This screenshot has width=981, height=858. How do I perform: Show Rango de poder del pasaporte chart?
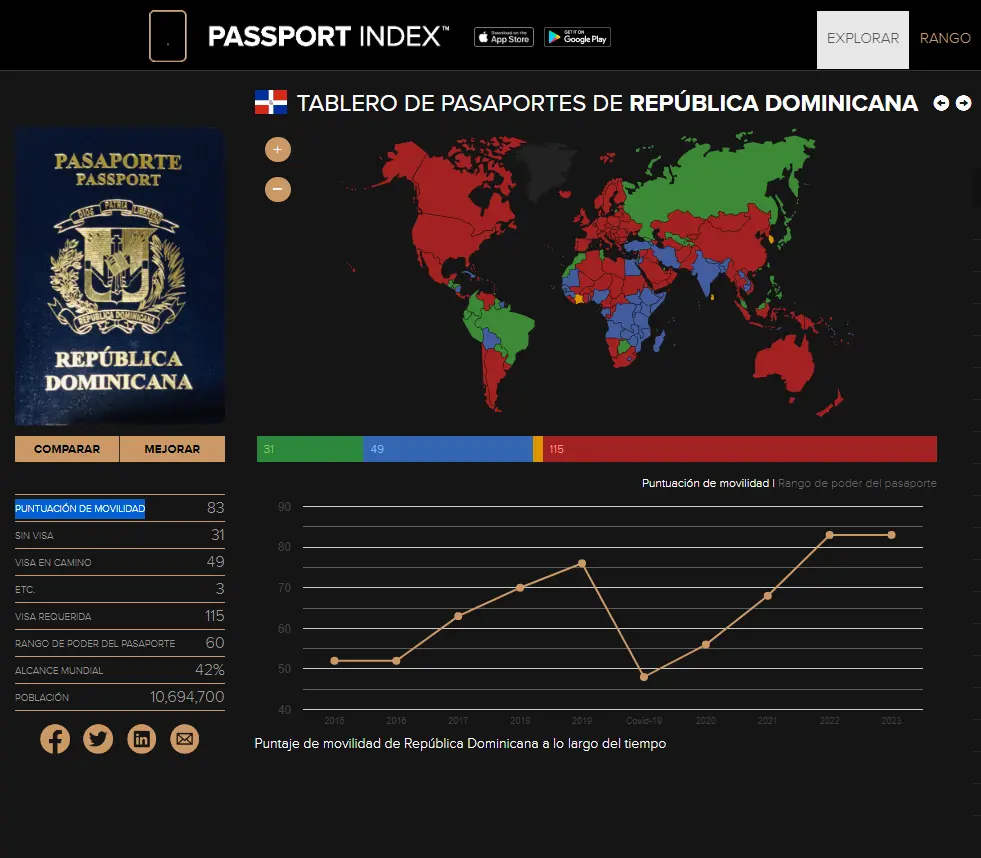[857, 484]
